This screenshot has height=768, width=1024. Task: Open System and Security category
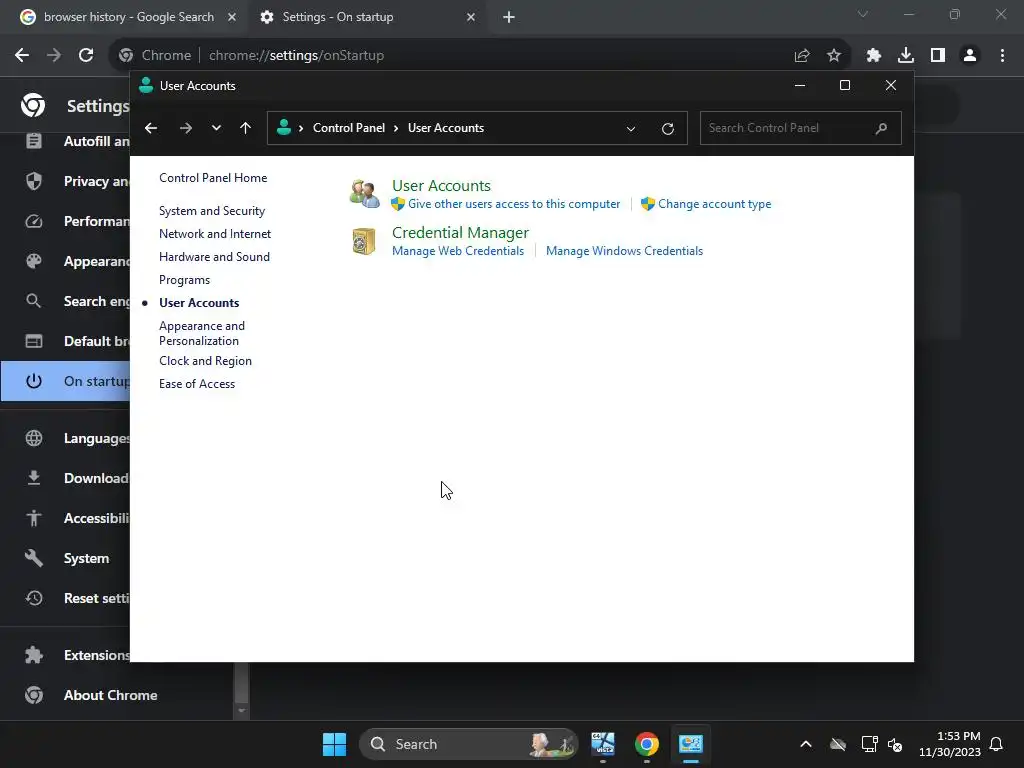(212, 211)
